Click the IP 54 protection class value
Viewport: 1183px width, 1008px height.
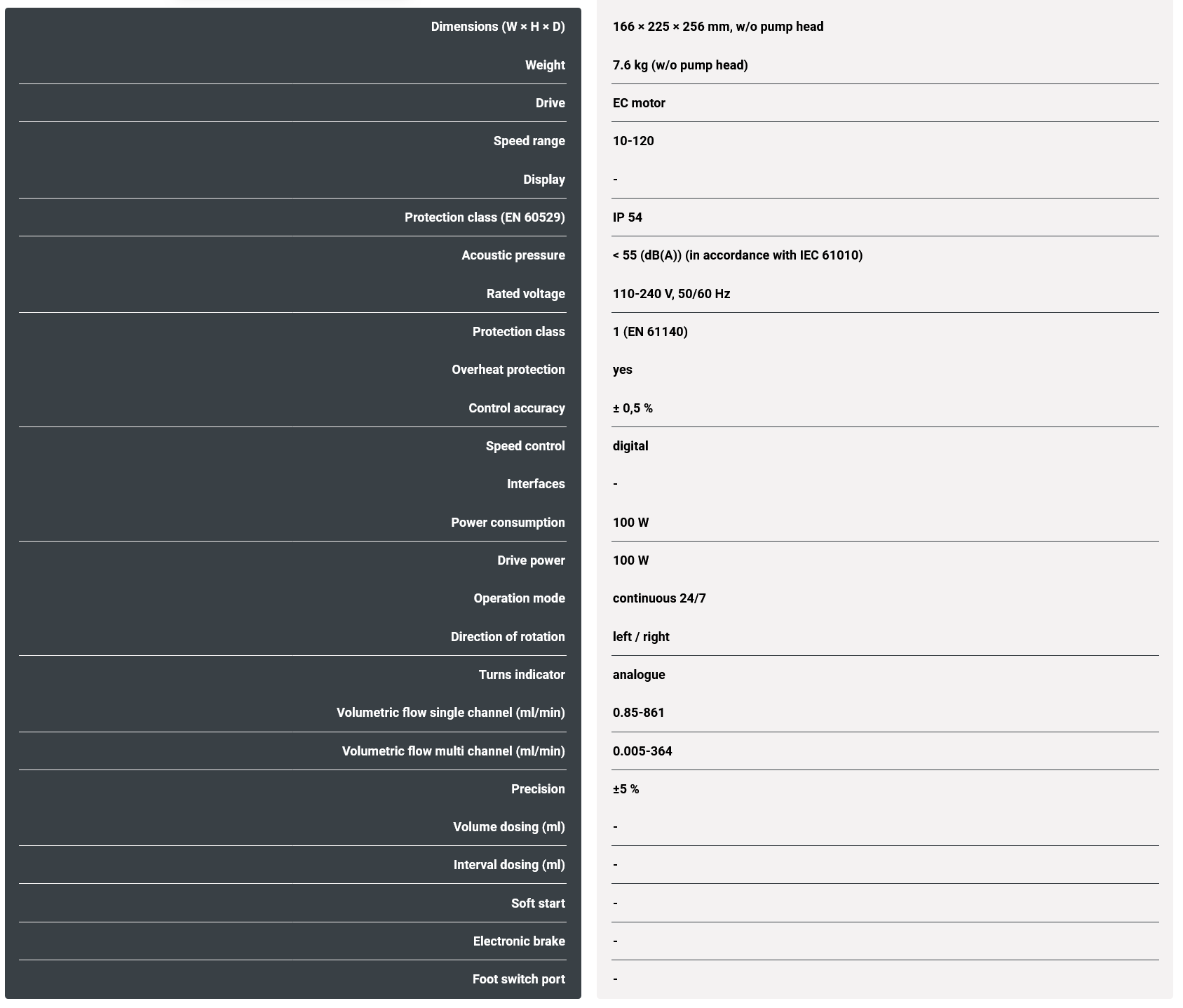coord(627,217)
